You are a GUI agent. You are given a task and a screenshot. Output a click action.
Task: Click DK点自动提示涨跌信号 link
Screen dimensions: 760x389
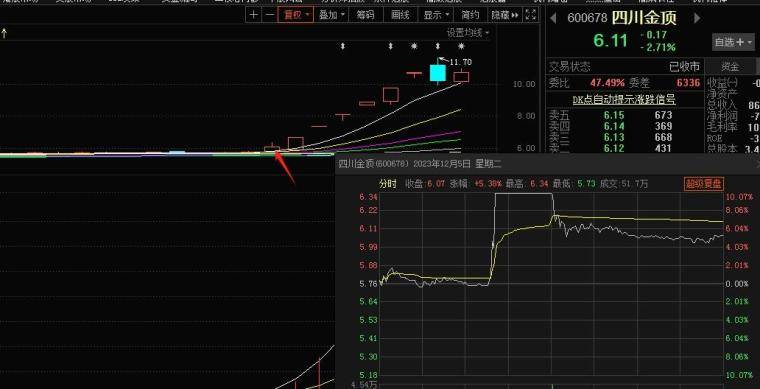pyautogui.click(x=624, y=99)
